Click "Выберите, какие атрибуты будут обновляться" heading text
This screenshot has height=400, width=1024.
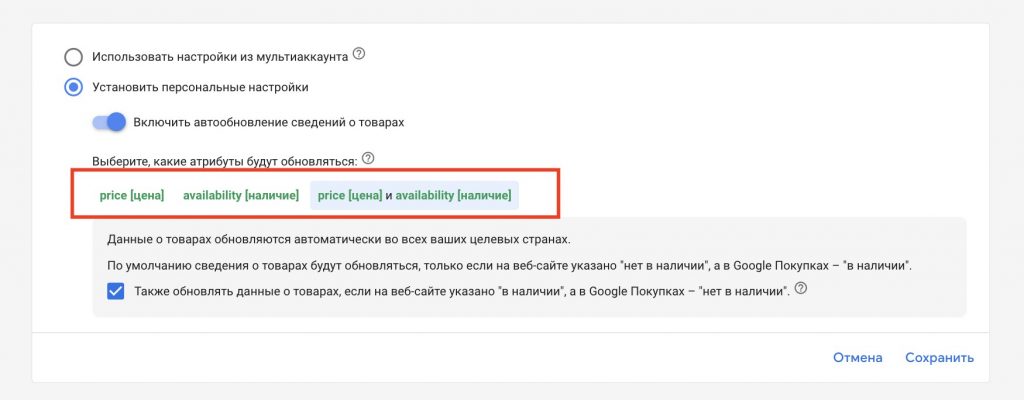(225, 161)
